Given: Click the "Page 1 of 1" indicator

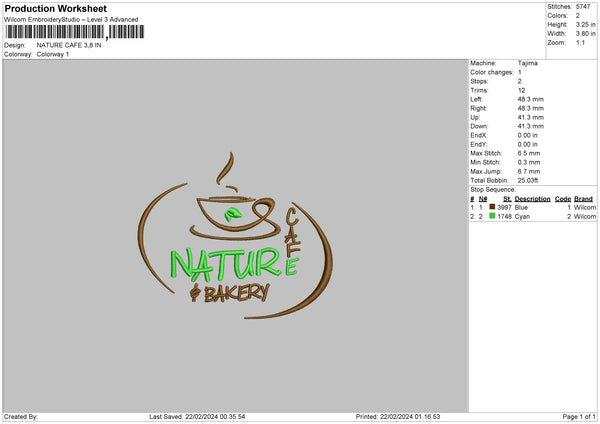Looking at the screenshot, I should tap(579, 417).
